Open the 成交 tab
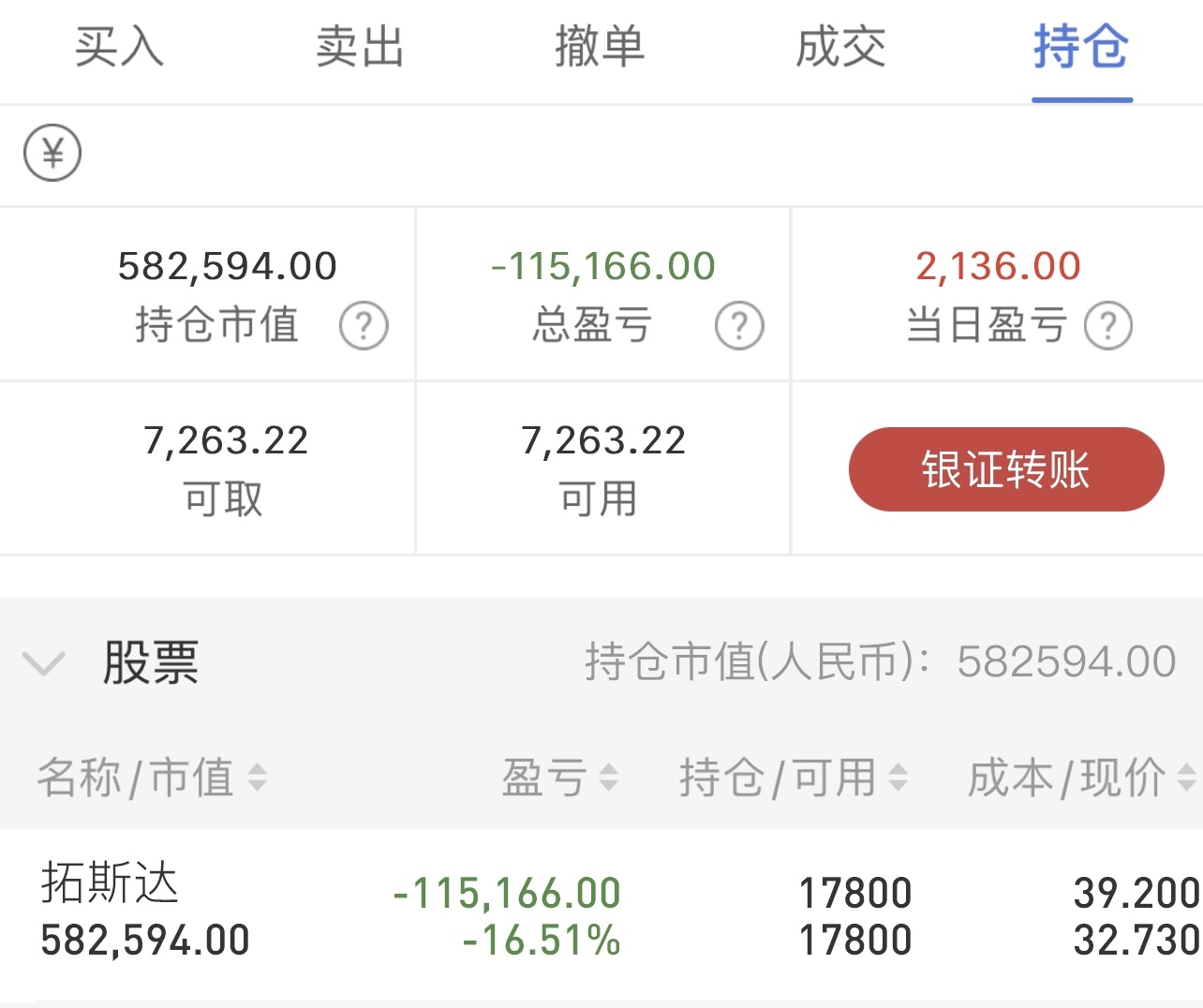1203x1008 pixels. [x=840, y=47]
